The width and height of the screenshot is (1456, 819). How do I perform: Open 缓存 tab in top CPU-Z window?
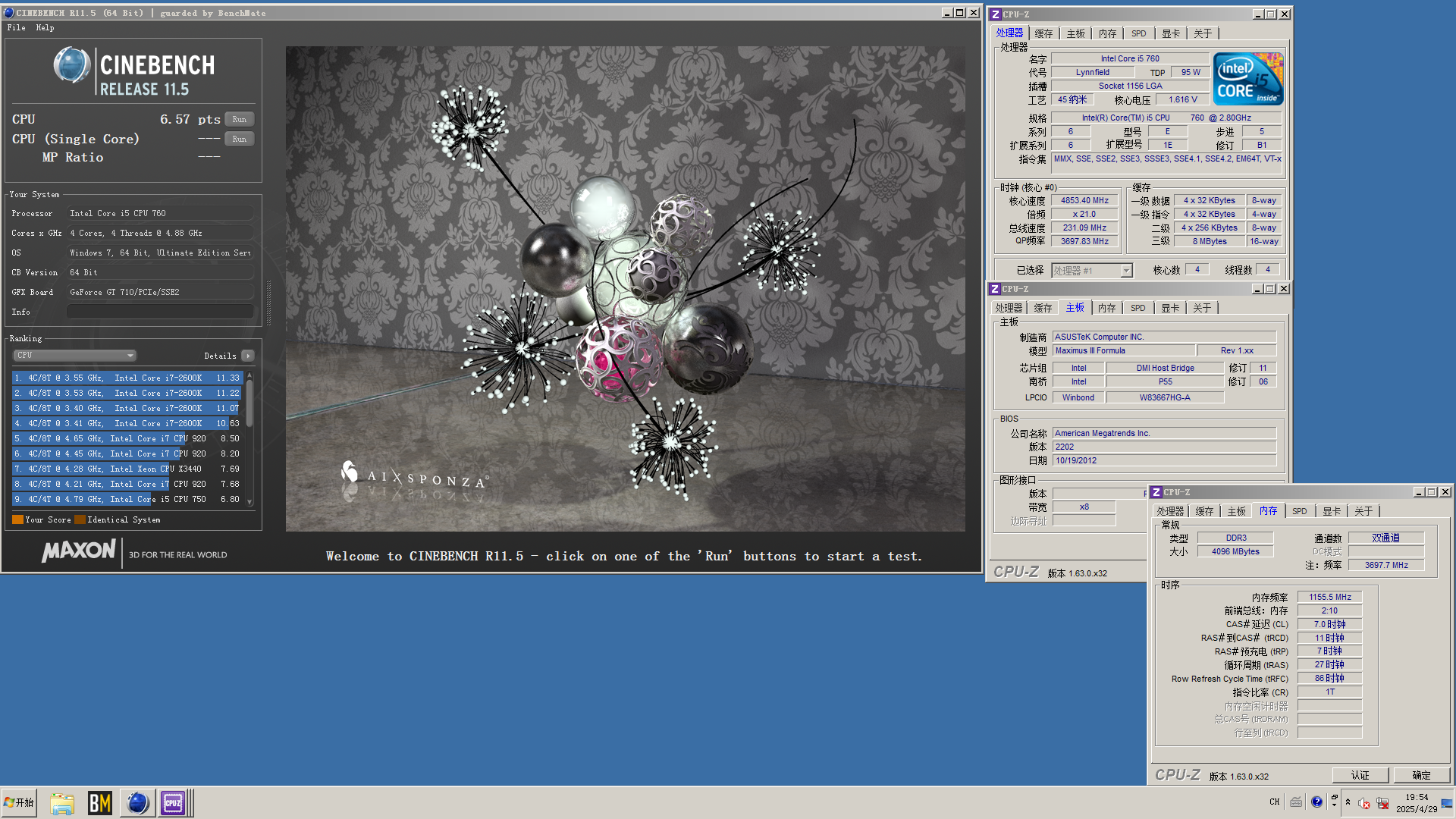(1043, 33)
